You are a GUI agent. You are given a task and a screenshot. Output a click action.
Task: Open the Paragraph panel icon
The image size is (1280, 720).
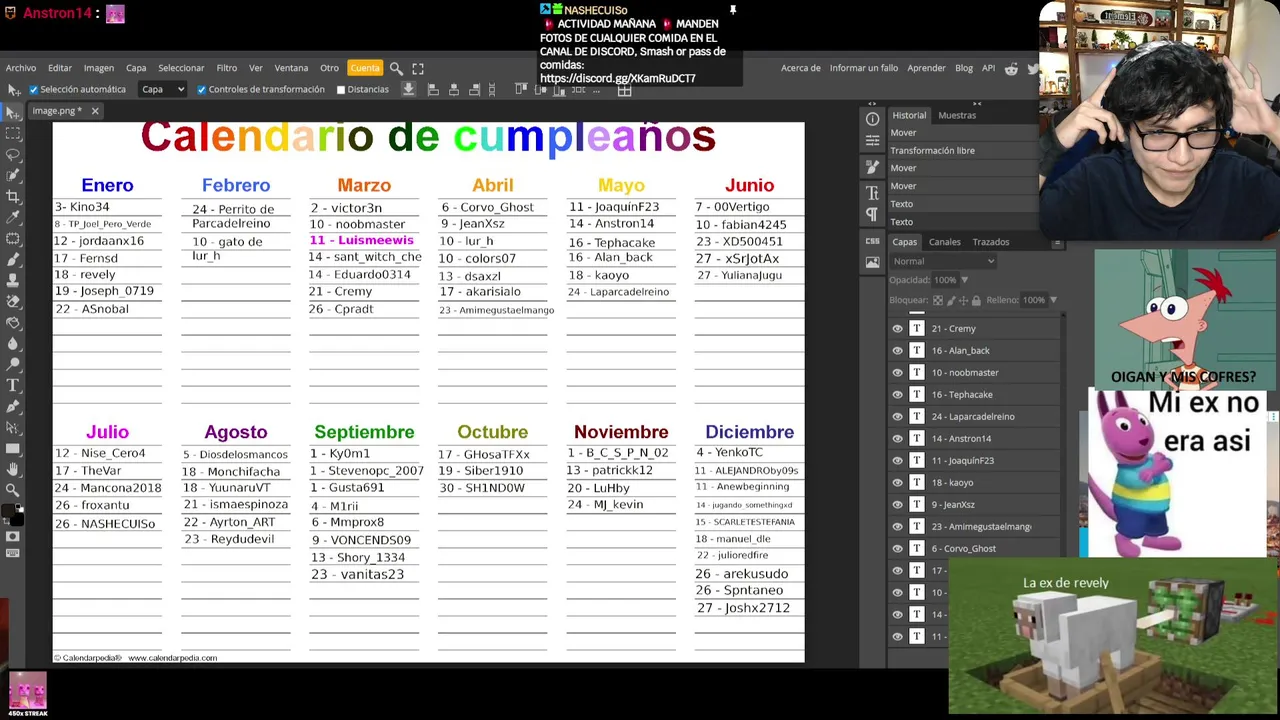click(x=873, y=215)
